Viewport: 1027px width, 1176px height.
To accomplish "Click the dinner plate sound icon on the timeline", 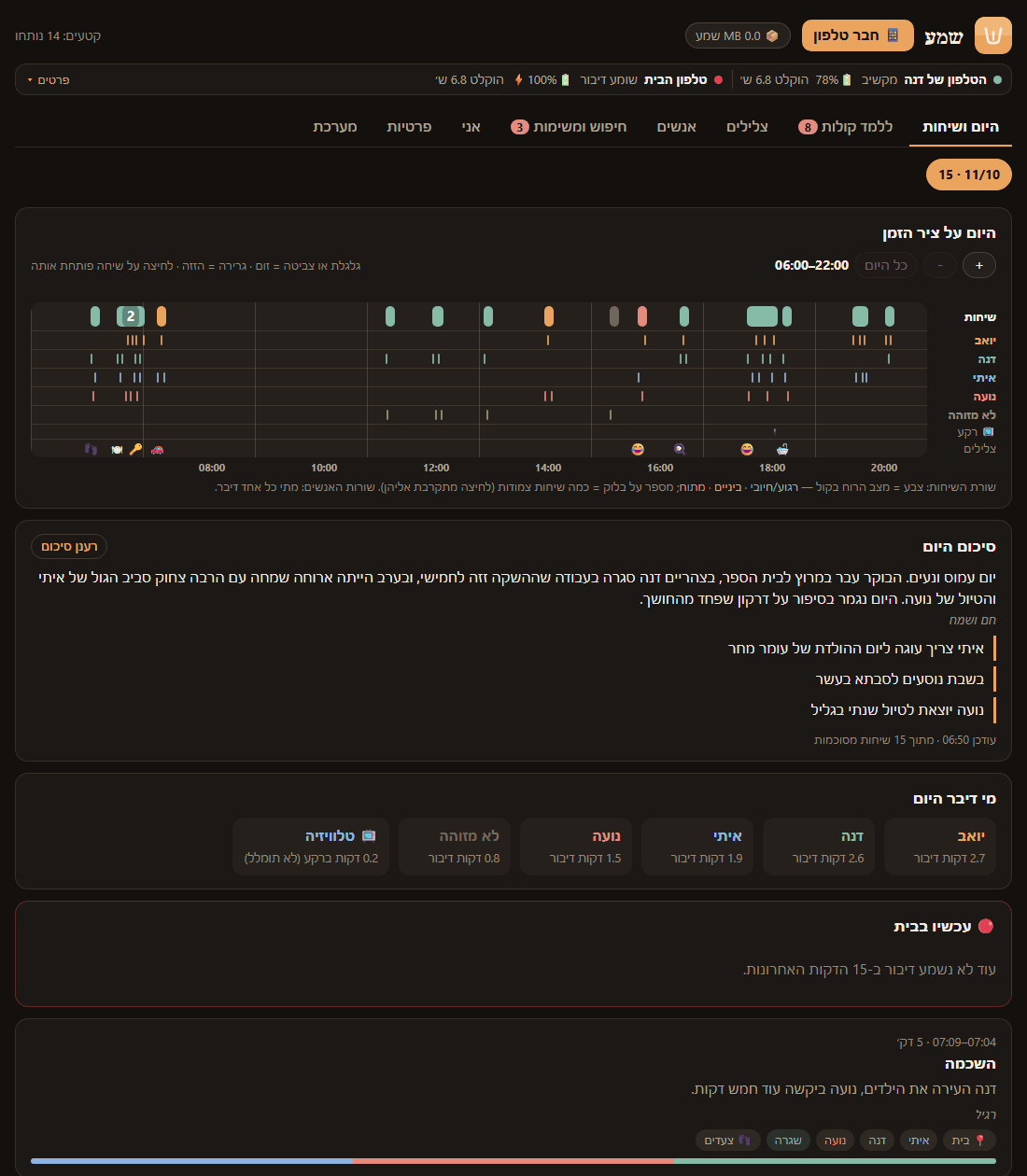I will point(117,449).
